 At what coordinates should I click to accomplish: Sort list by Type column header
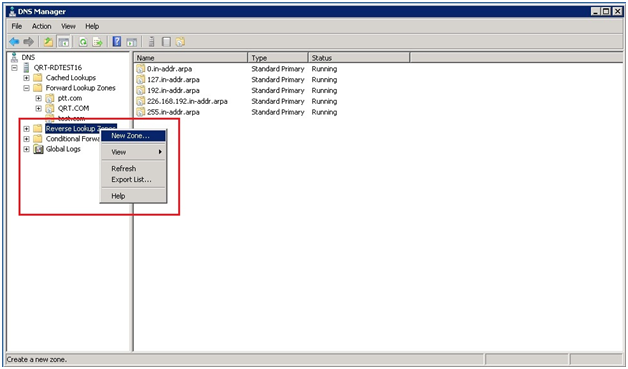(278, 58)
